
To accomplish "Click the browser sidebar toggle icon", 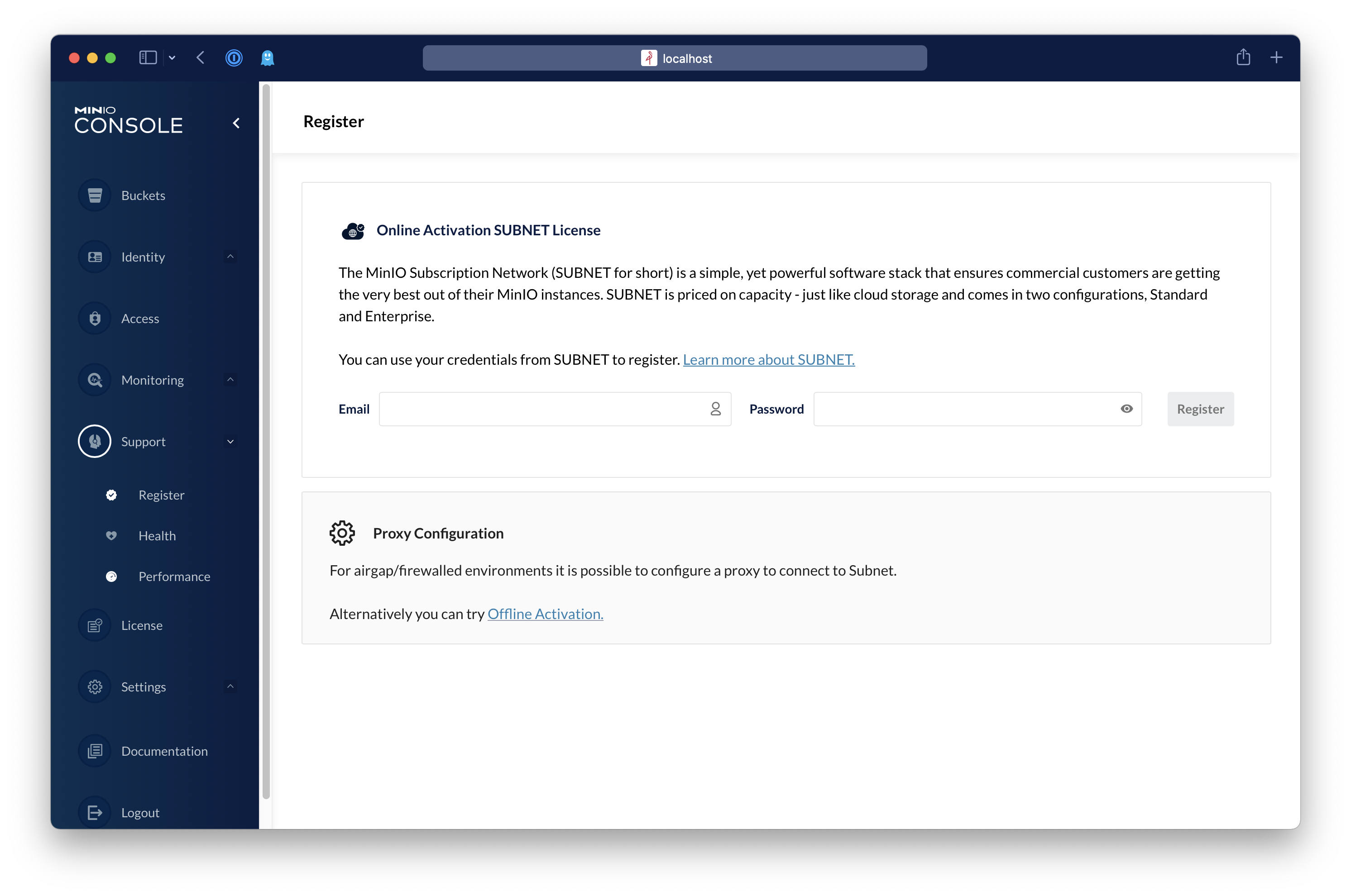I will coord(148,58).
